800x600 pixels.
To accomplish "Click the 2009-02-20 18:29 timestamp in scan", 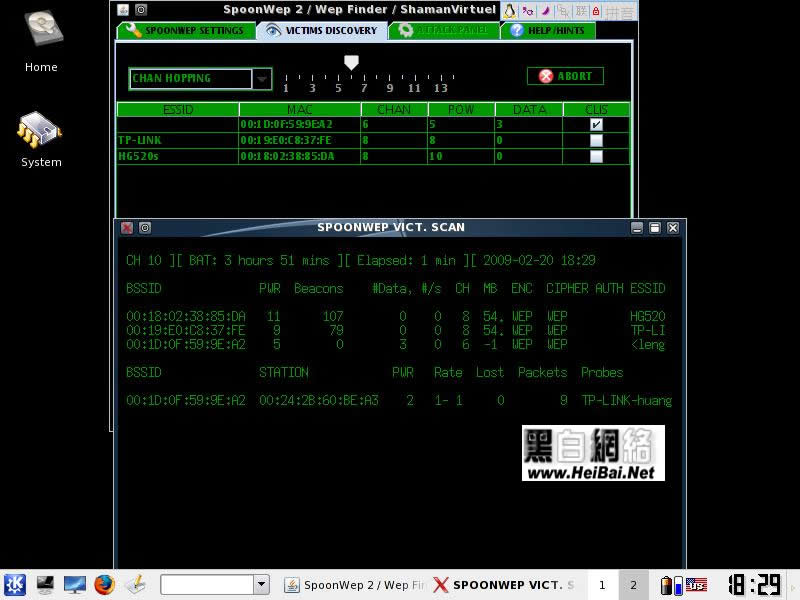I will tap(539, 261).
